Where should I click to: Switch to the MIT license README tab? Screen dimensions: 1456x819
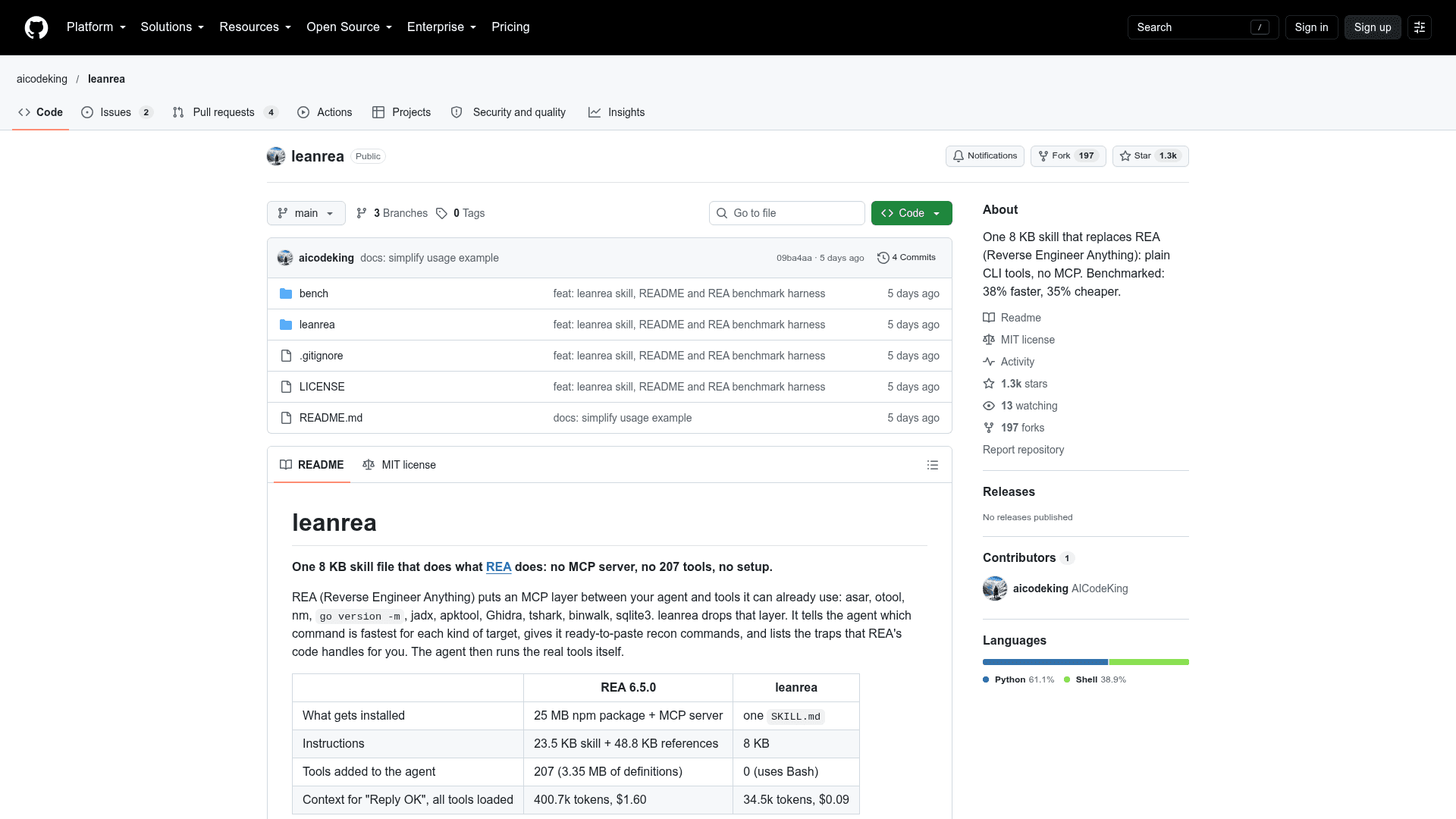pyautogui.click(x=399, y=465)
